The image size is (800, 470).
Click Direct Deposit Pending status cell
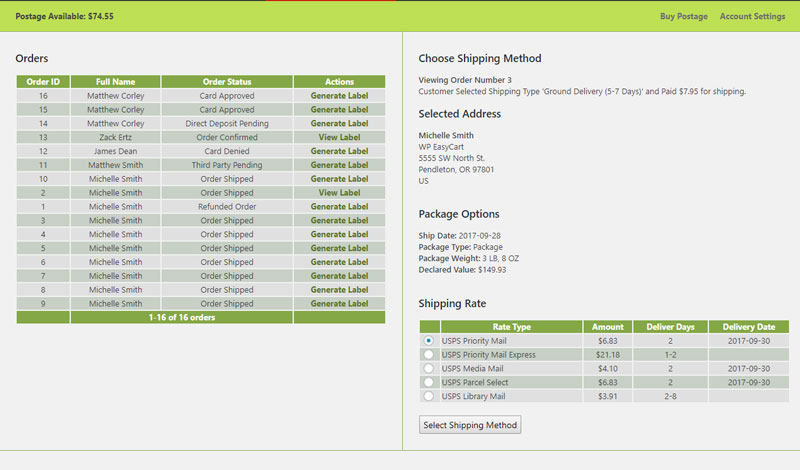pos(227,123)
